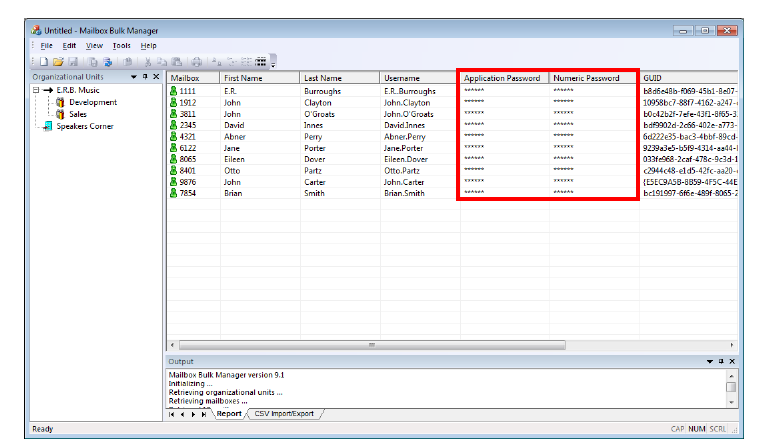This screenshot has width=768, height=444.
Task: Select the Development organizational unit
Action: pyautogui.click(x=93, y=102)
